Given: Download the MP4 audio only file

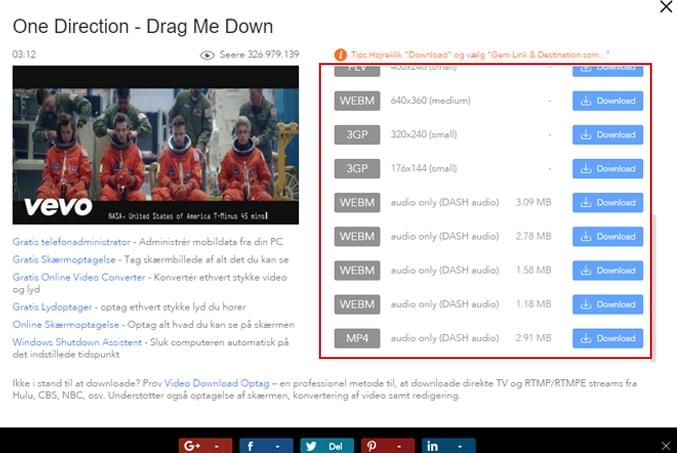Looking at the screenshot, I should (608, 338).
